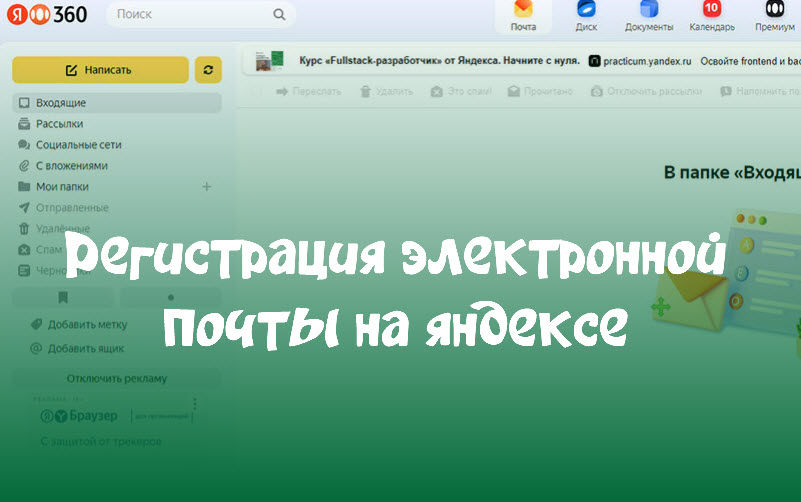Click С защитой от трекеров ad text
Image resolution: width=801 pixels, height=502 pixels.
click(101, 441)
